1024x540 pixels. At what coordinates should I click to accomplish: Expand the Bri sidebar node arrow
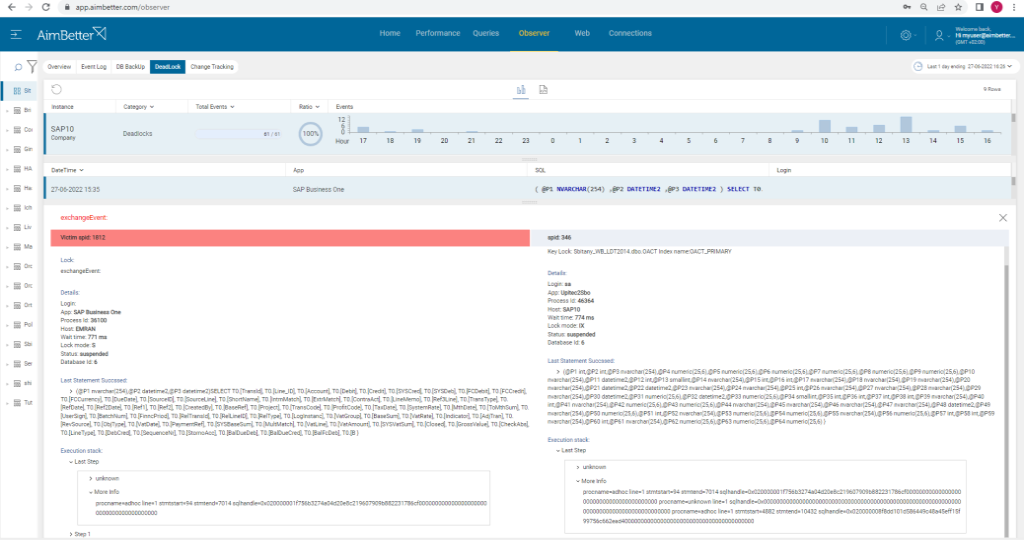(7, 111)
